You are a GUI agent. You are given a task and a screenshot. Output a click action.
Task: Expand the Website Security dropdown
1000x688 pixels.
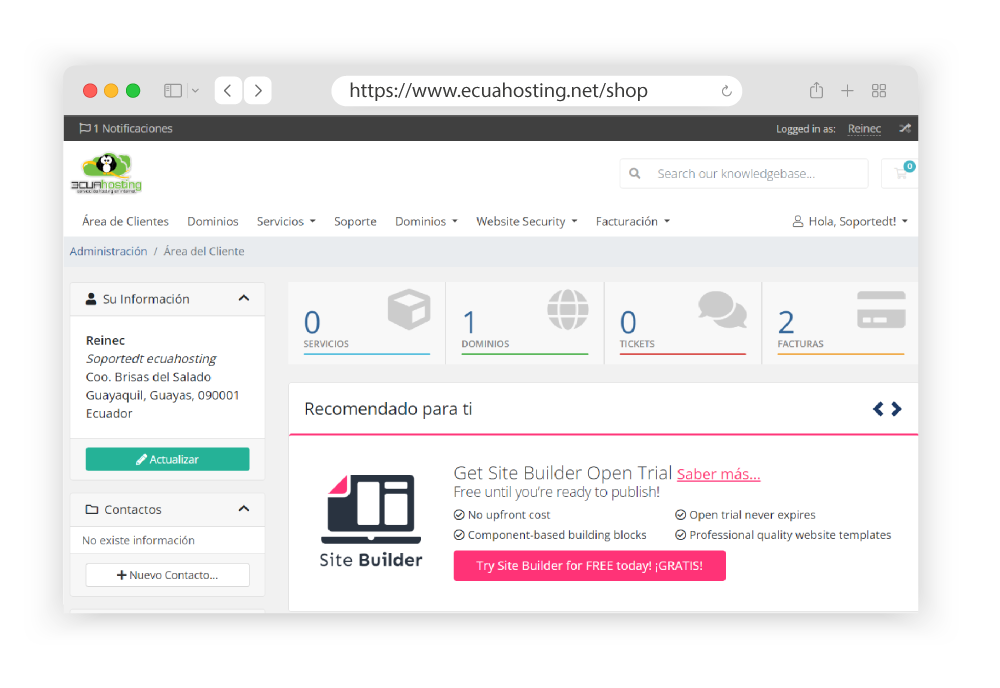[x=525, y=221]
